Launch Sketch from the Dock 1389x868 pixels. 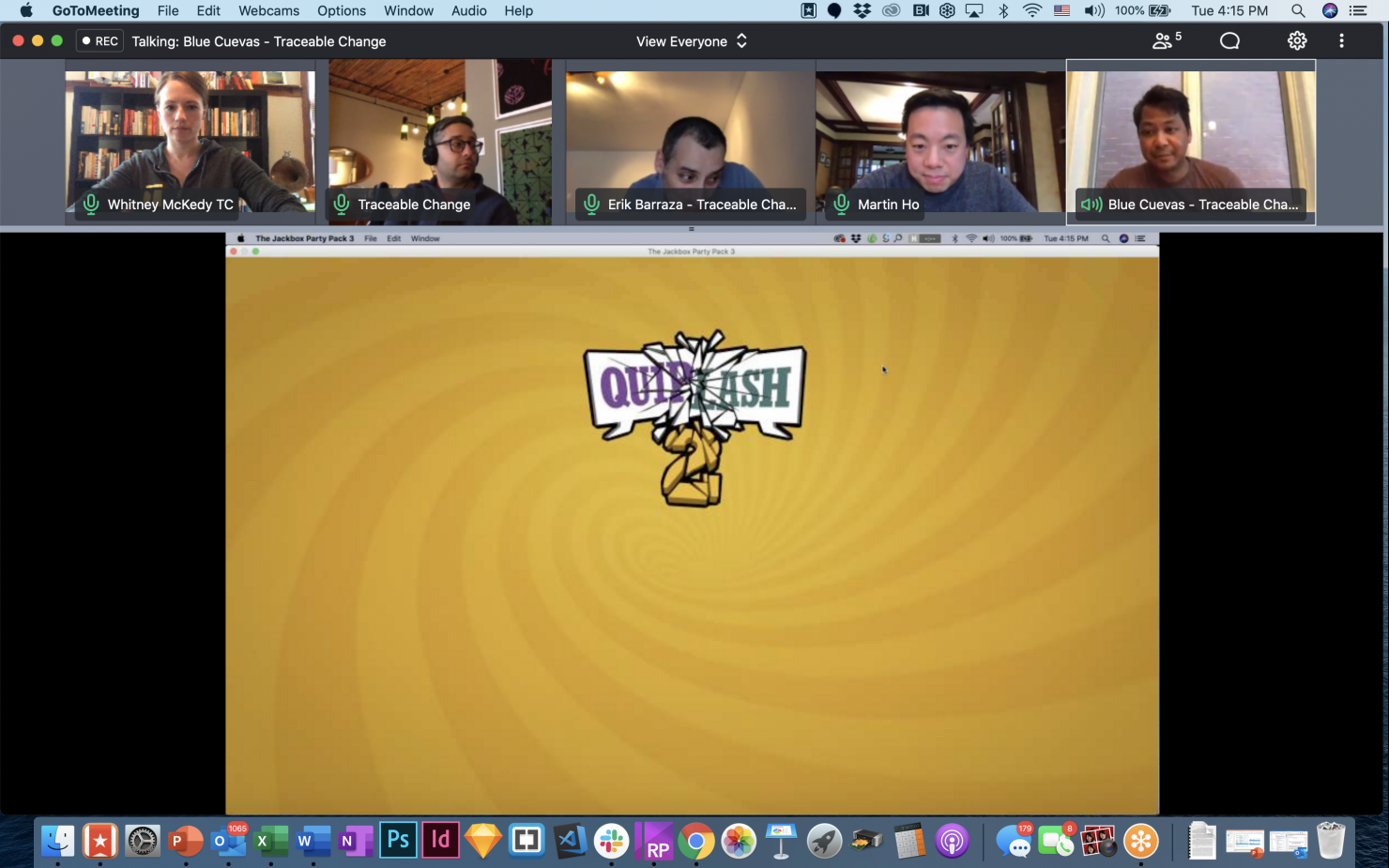(x=483, y=841)
